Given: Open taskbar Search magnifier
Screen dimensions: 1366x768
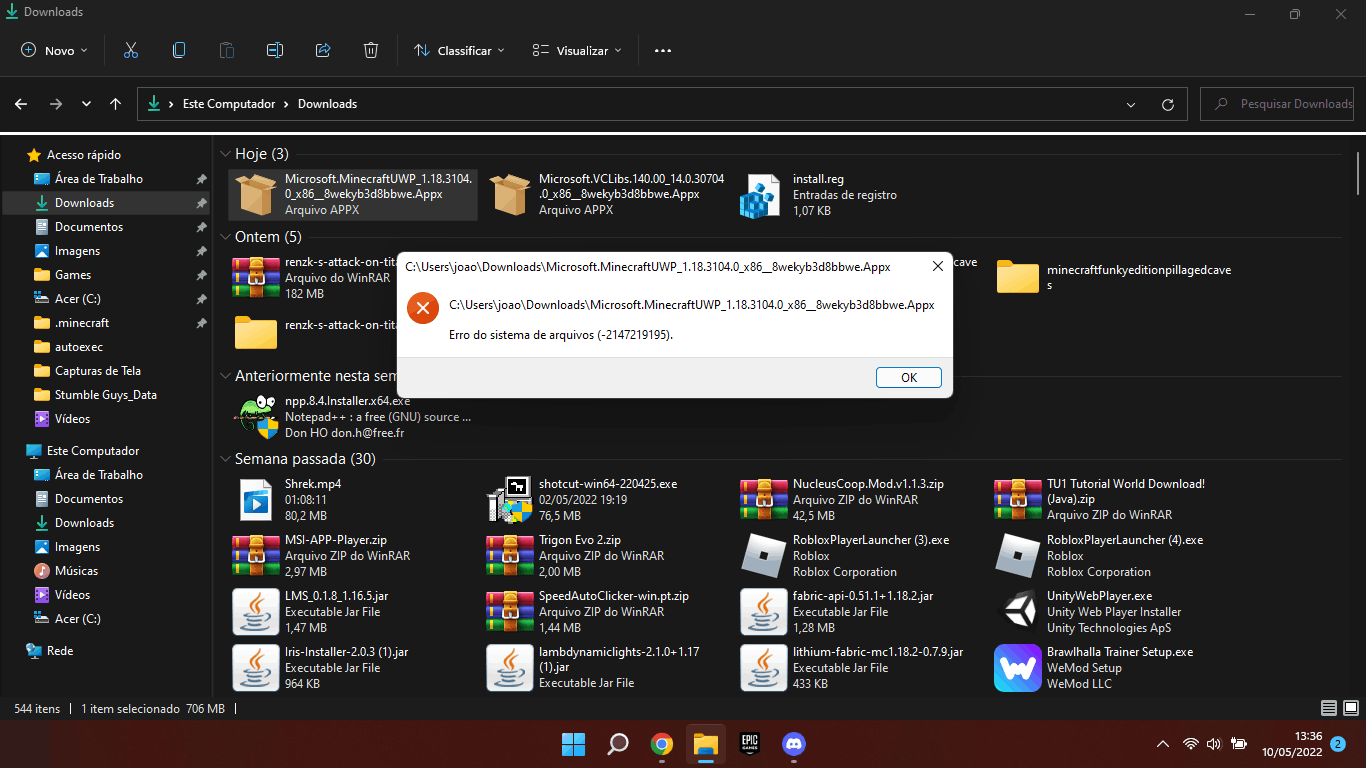Looking at the screenshot, I should (617, 744).
